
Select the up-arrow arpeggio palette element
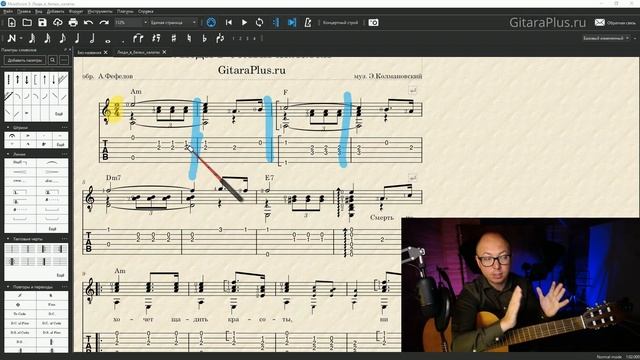click(18, 79)
